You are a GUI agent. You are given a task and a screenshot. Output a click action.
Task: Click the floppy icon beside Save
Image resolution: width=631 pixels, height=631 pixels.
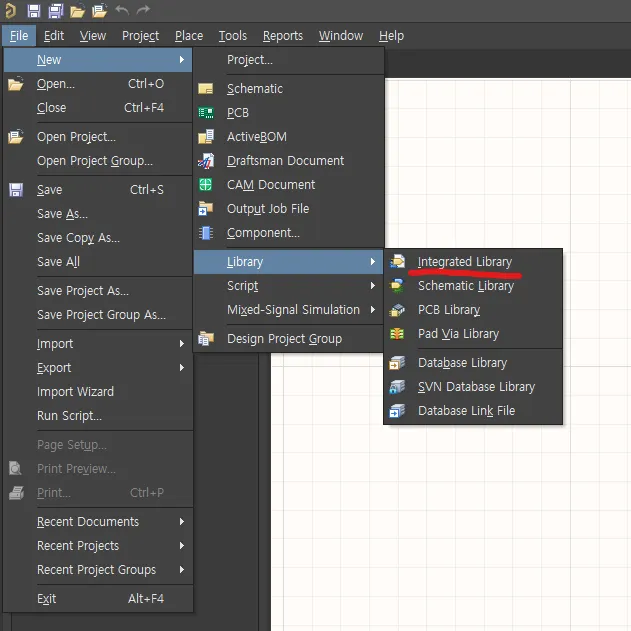tap(16, 190)
